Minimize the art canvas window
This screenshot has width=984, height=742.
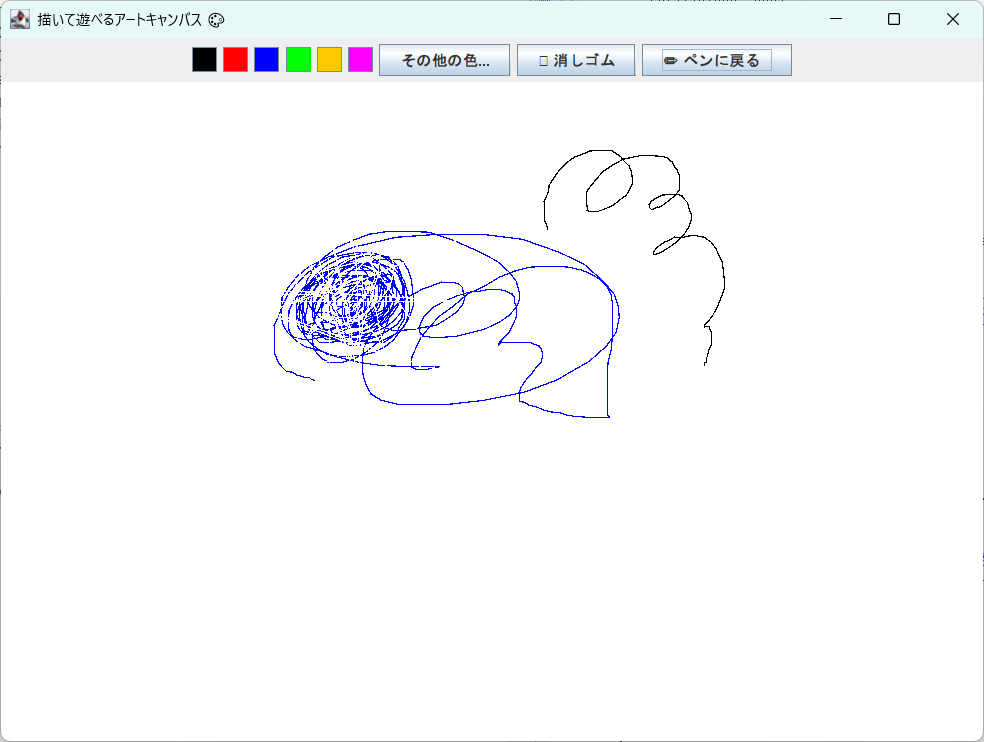[836, 19]
